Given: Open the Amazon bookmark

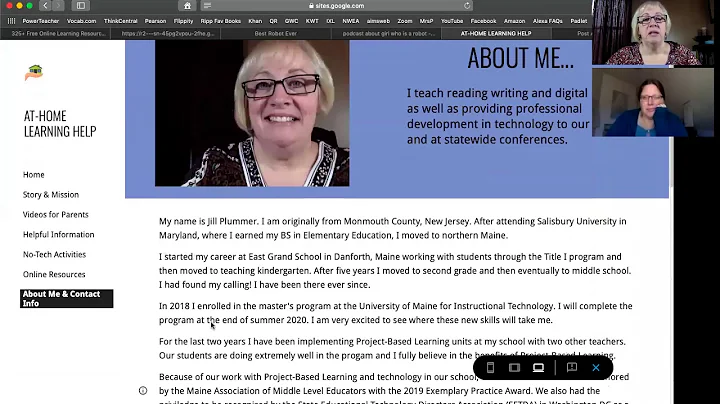Looking at the screenshot, I should (514, 21).
